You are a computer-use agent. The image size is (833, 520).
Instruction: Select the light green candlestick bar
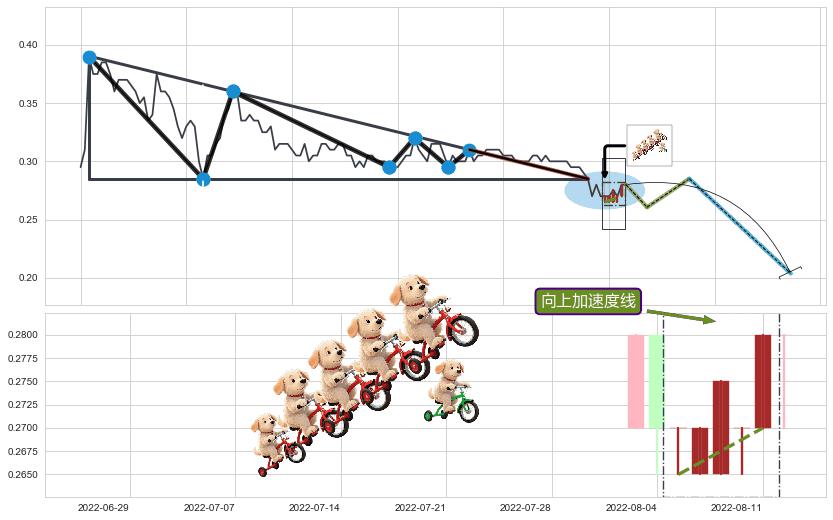pyautogui.click(x=656, y=381)
